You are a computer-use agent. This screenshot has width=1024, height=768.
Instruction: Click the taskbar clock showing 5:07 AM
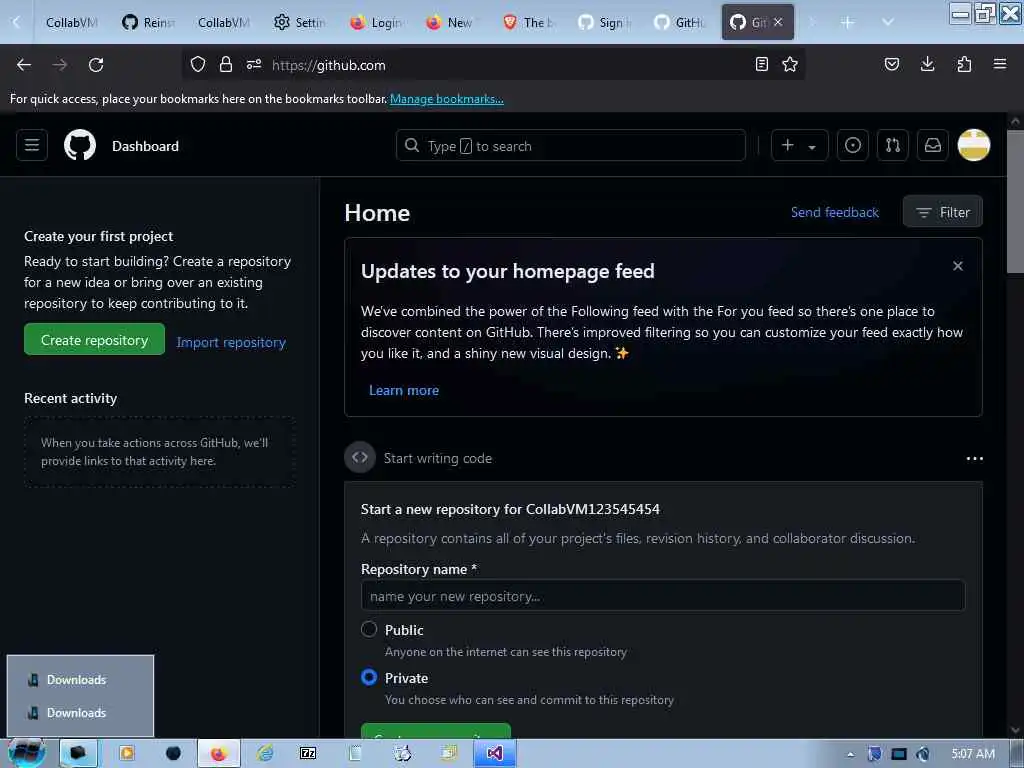(972, 754)
